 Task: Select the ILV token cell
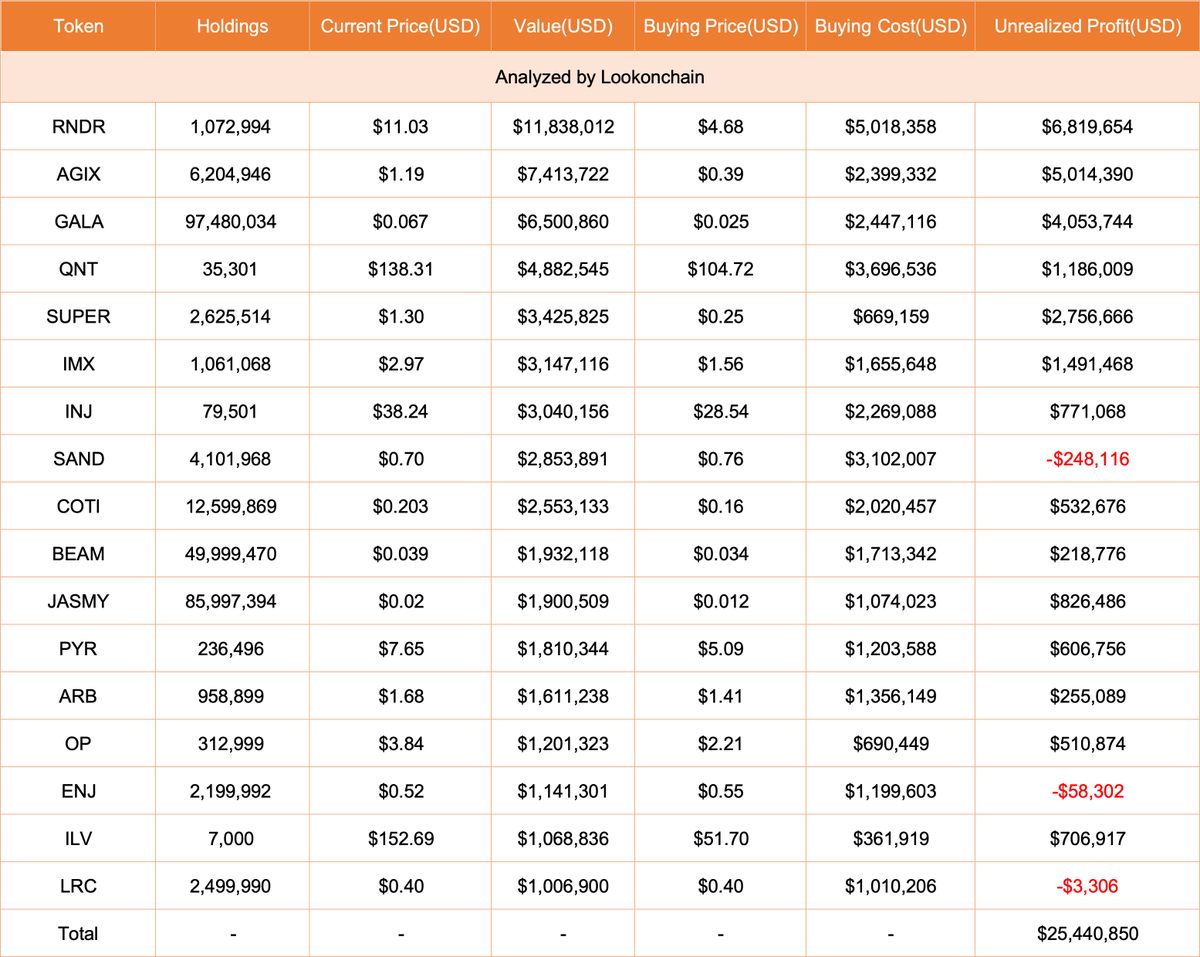(78, 839)
